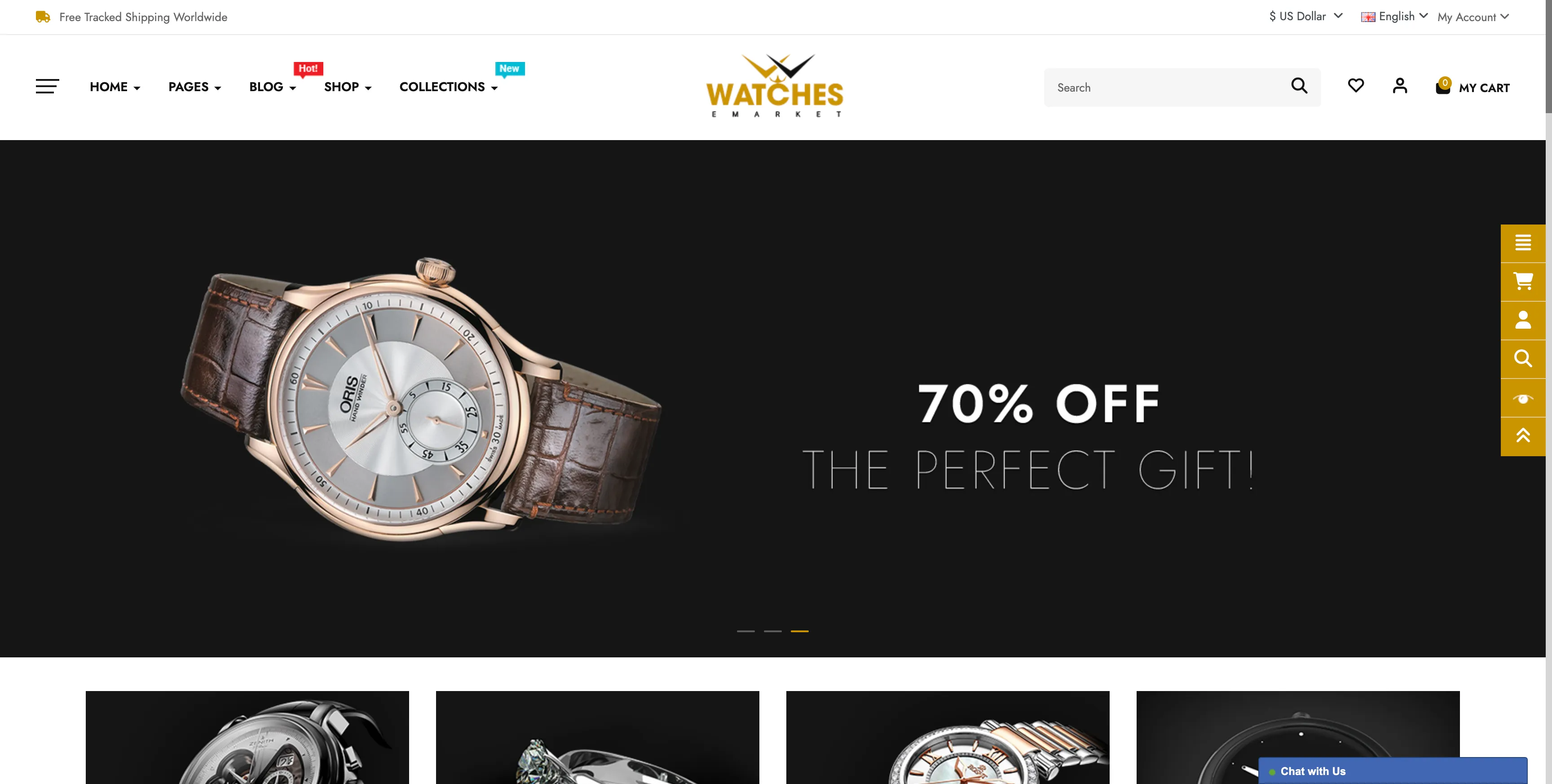Expand the HOME dropdown menu
Image resolution: width=1552 pixels, height=784 pixels.
coord(115,87)
